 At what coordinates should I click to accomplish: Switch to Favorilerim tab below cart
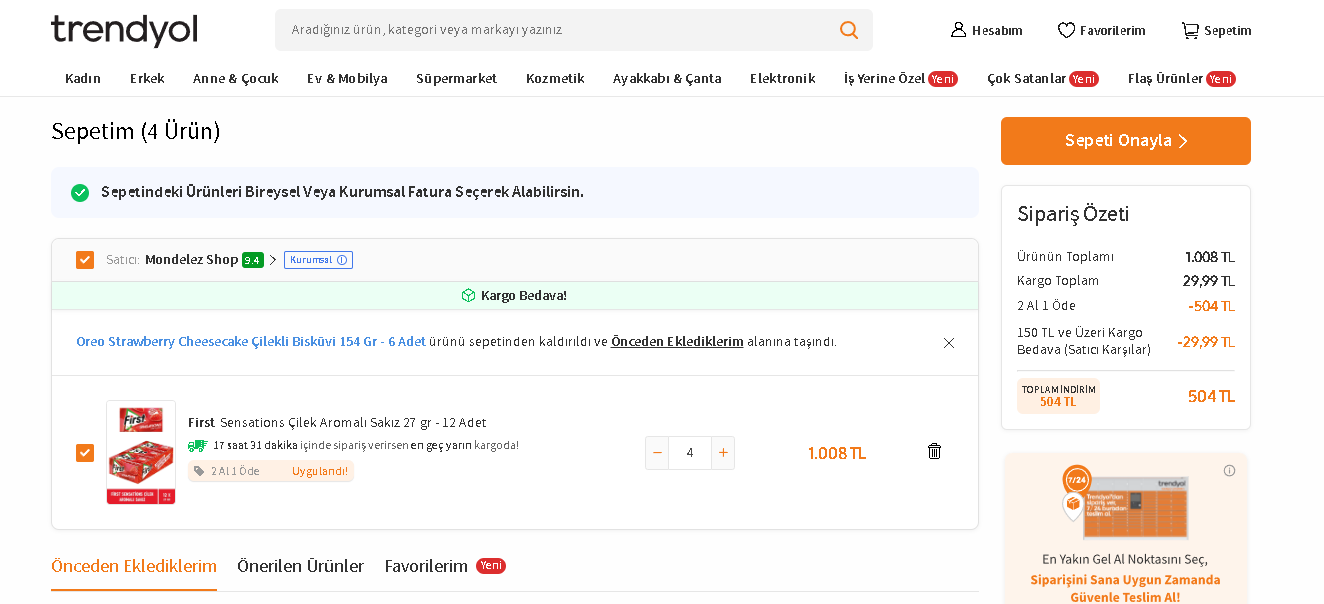[445, 566]
